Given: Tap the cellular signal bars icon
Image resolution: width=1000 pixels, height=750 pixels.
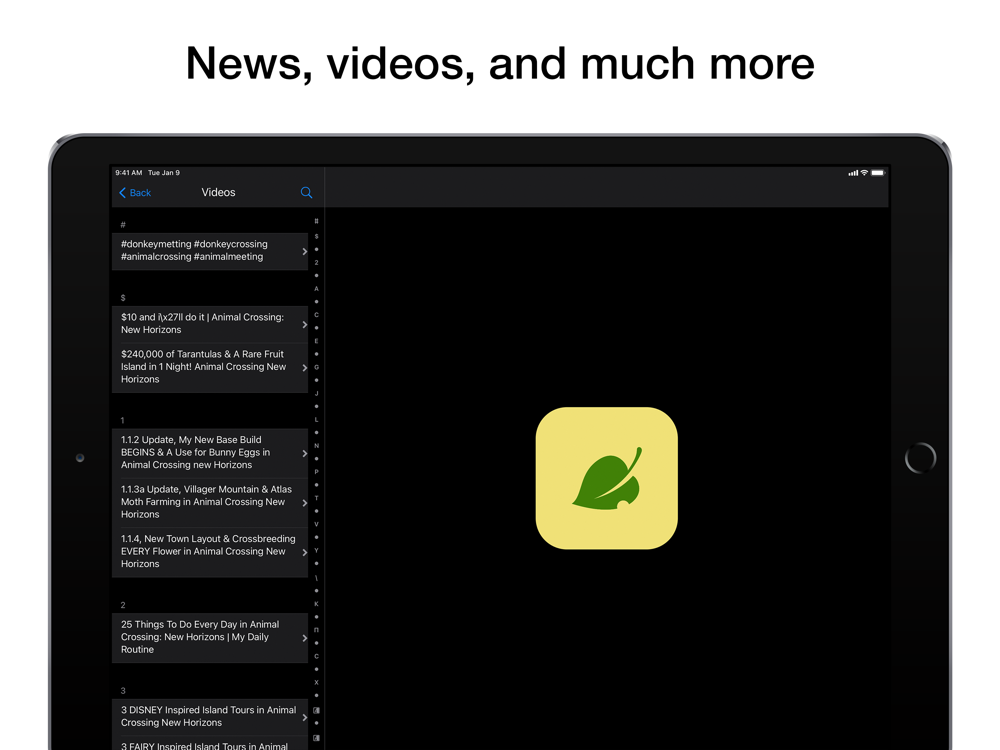Looking at the screenshot, I should click(853, 173).
